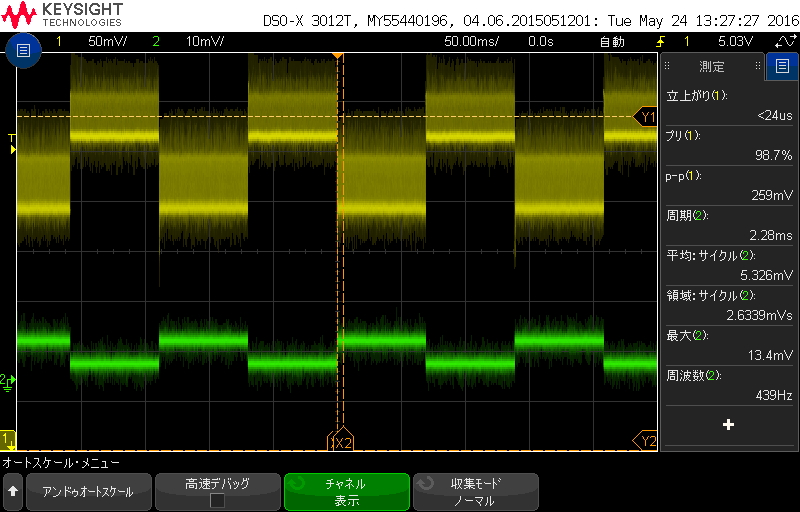The image size is (800, 512).
Task: Toggle the 高速デバッグ checkbox
Action: (x=217, y=500)
